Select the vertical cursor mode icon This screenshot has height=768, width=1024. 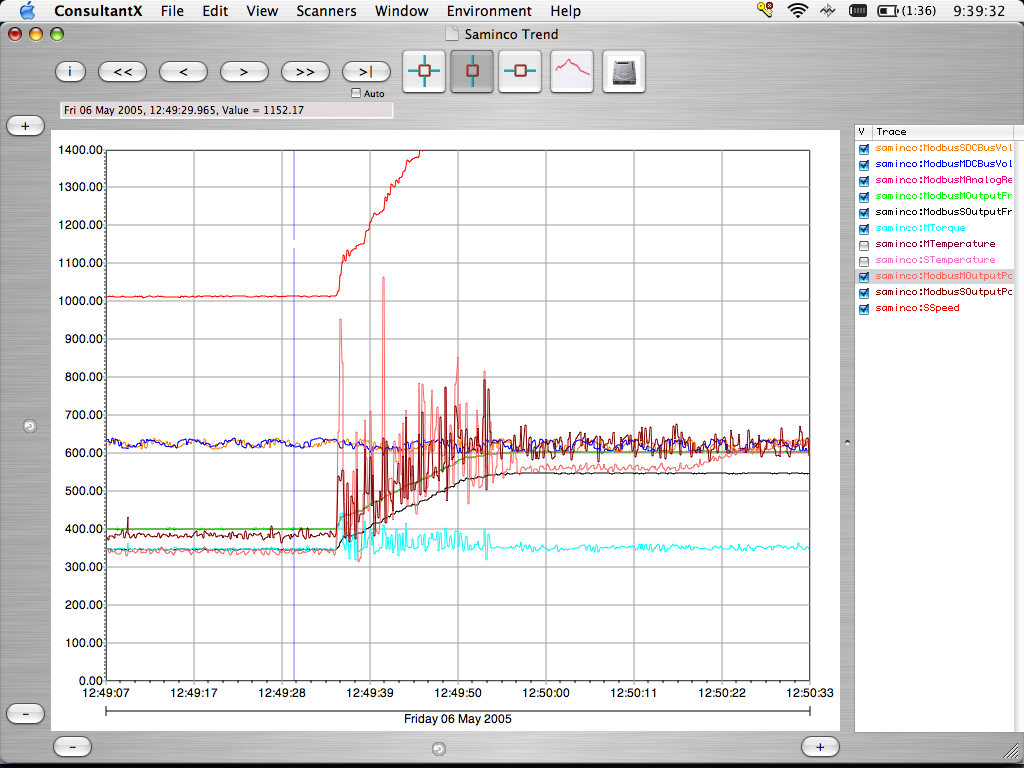472,71
